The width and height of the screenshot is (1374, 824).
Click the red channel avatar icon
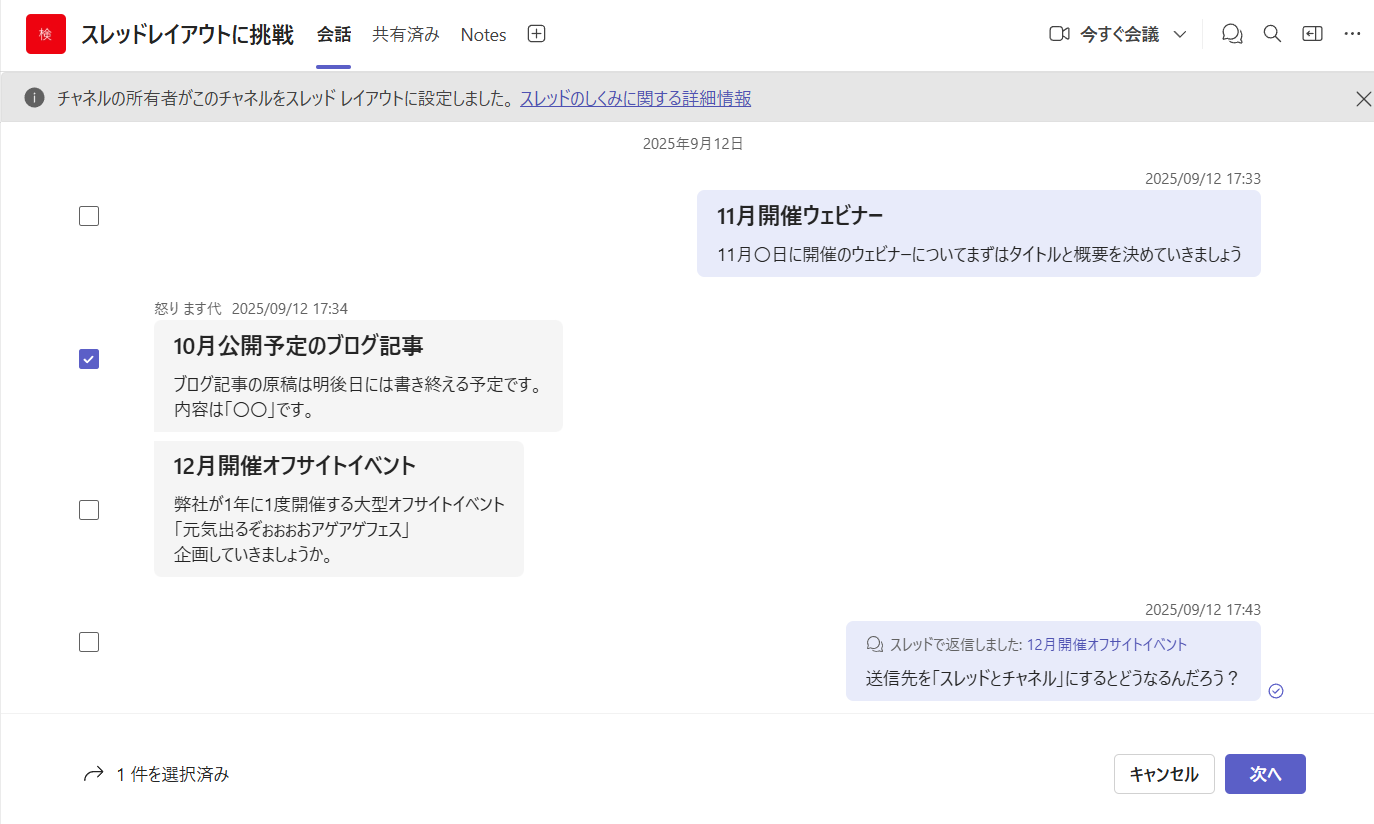46,34
